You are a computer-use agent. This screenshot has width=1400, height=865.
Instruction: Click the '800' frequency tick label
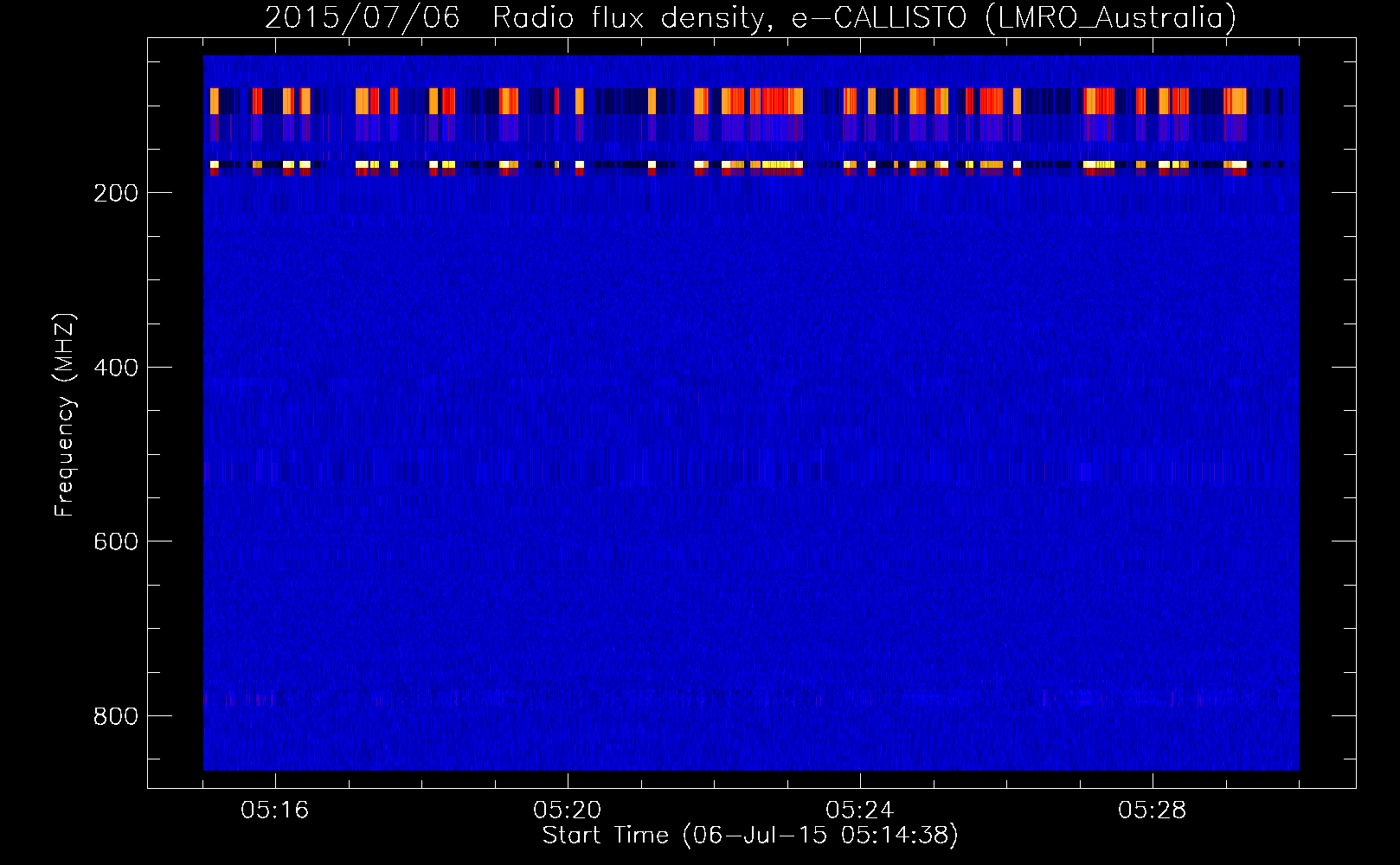(116, 716)
